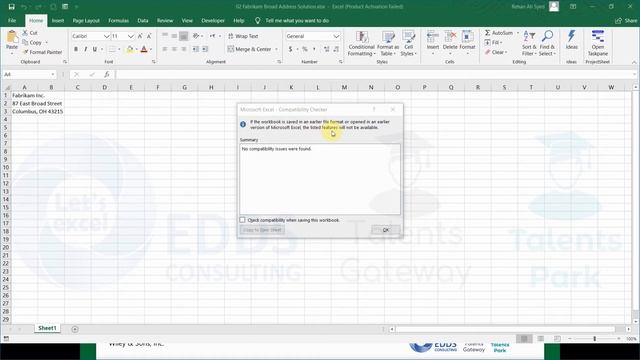Screen dimensions: 640x360
Task: Click the Save icon in quick access toolbar
Action: point(11,7)
